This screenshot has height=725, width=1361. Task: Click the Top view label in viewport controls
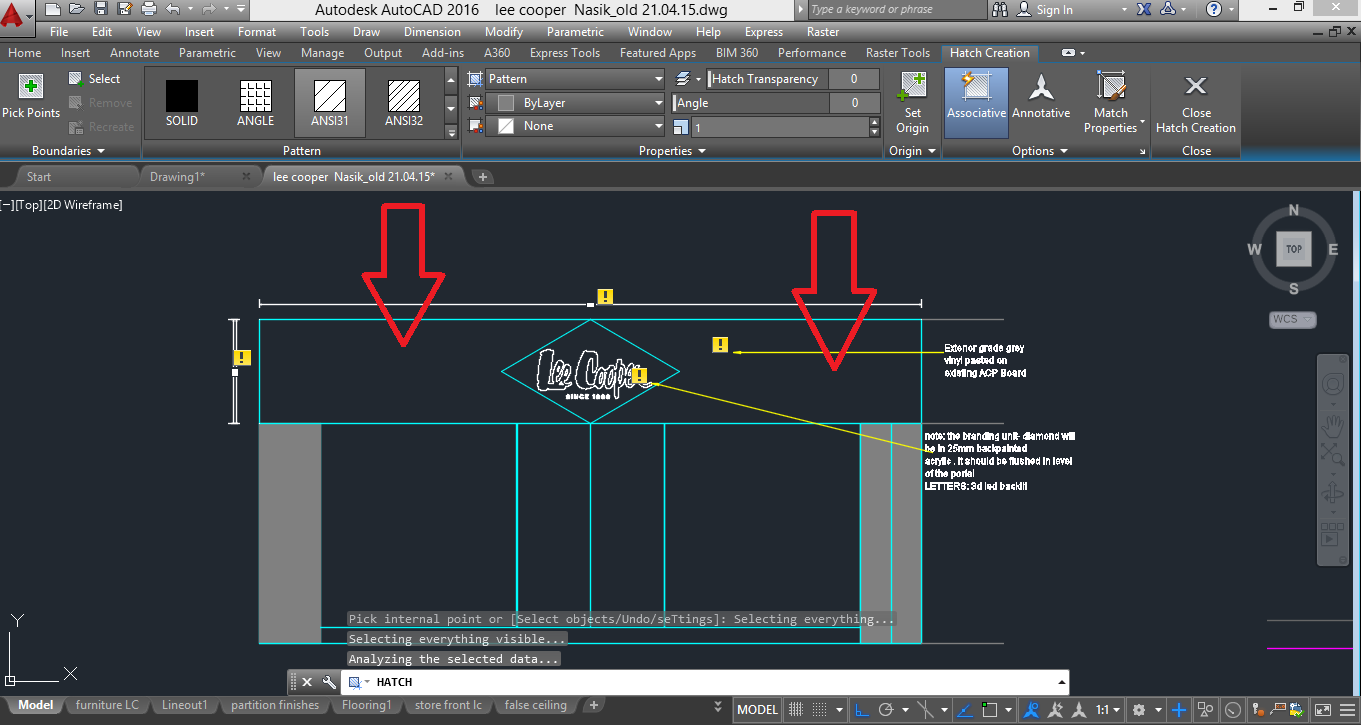tap(29, 205)
